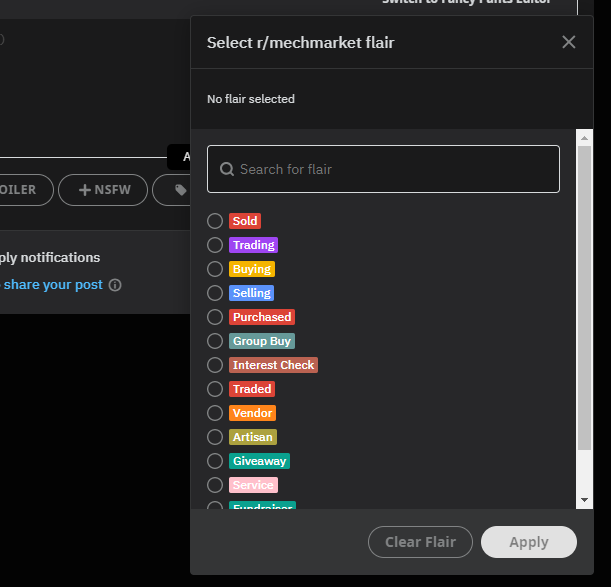Image resolution: width=611 pixels, height=587 pixels.
Task: Click the flair tag icon button
Action: point(180,190)
